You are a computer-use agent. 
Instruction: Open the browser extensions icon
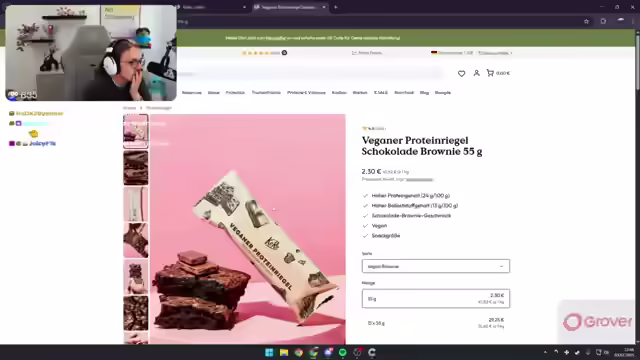tap(603, 21)
